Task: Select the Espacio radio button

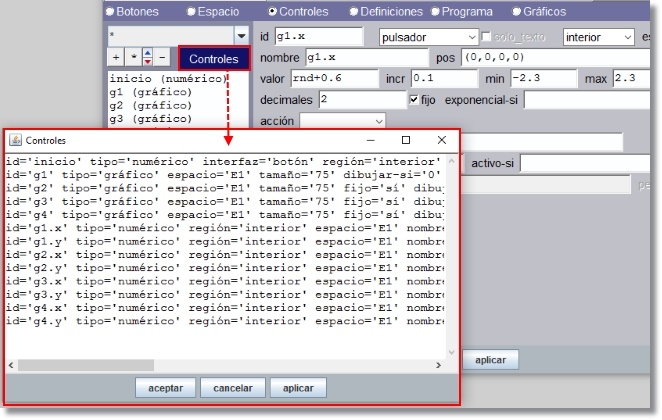Action: 191,12
